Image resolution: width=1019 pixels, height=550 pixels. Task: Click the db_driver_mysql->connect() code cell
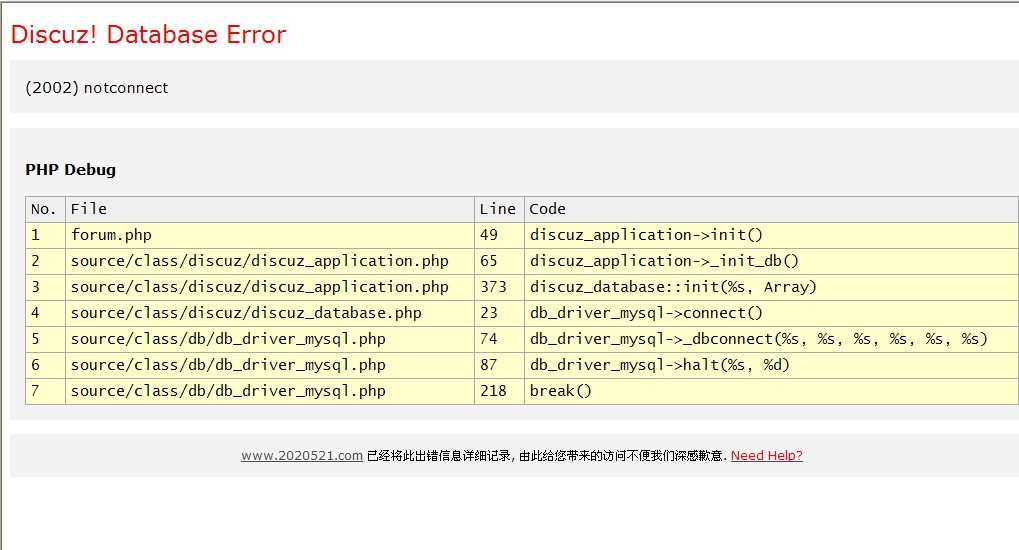(771, 313)
